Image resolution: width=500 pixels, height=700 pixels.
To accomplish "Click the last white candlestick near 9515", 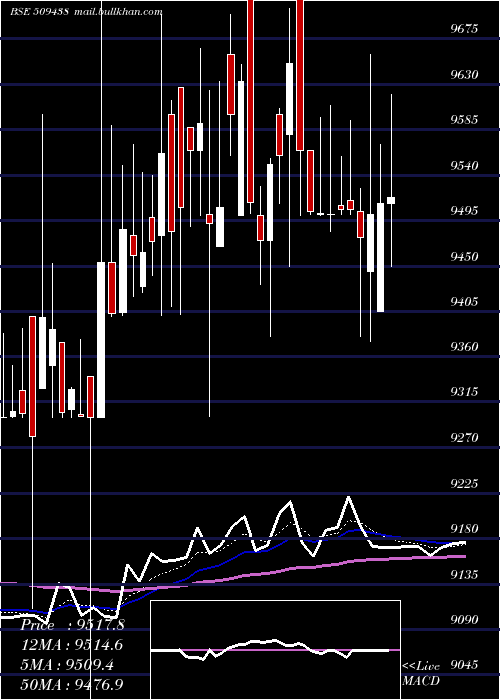I will (x=391, y=200).
